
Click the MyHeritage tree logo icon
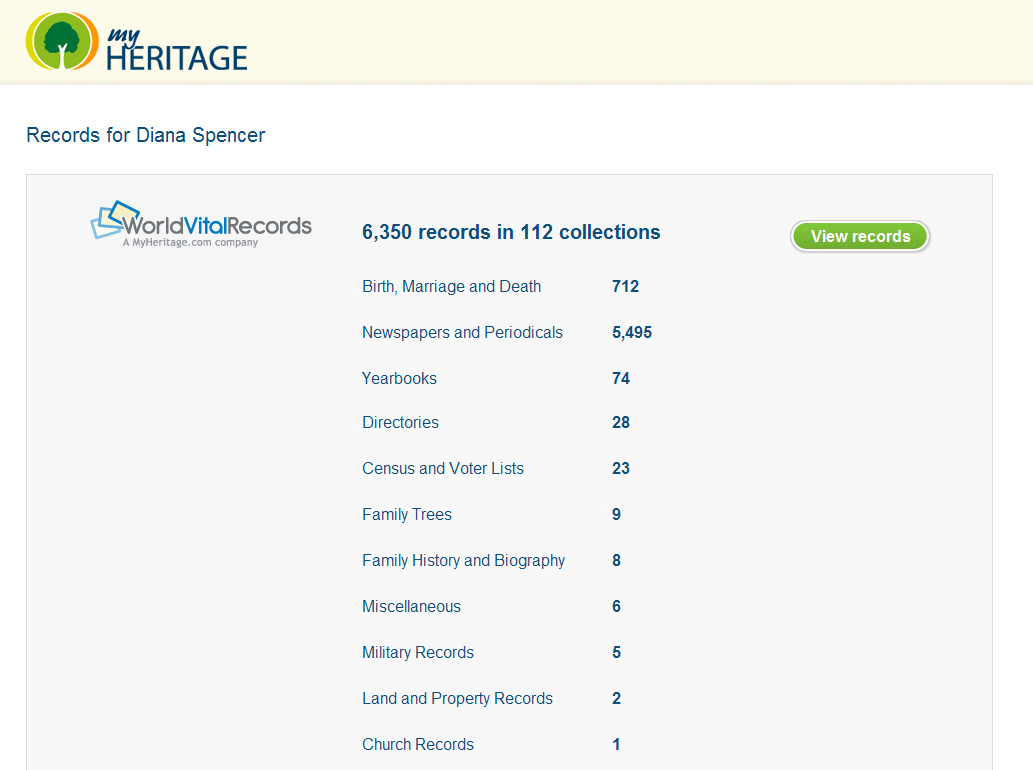[62, 41]
